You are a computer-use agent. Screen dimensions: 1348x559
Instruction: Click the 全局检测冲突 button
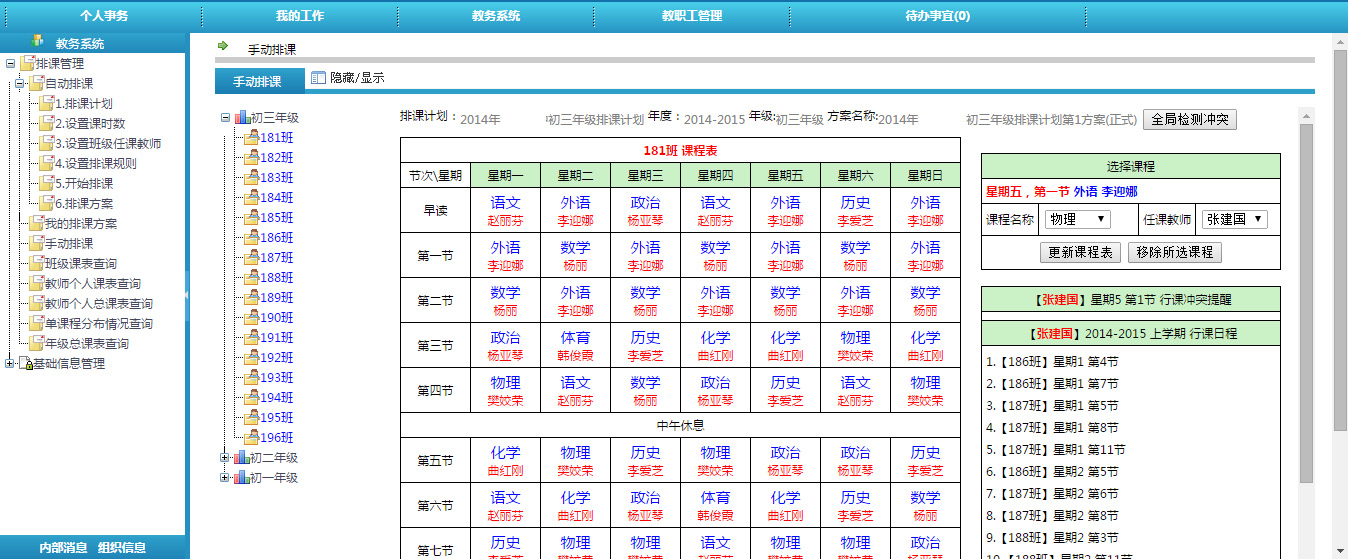point(1190,119)
